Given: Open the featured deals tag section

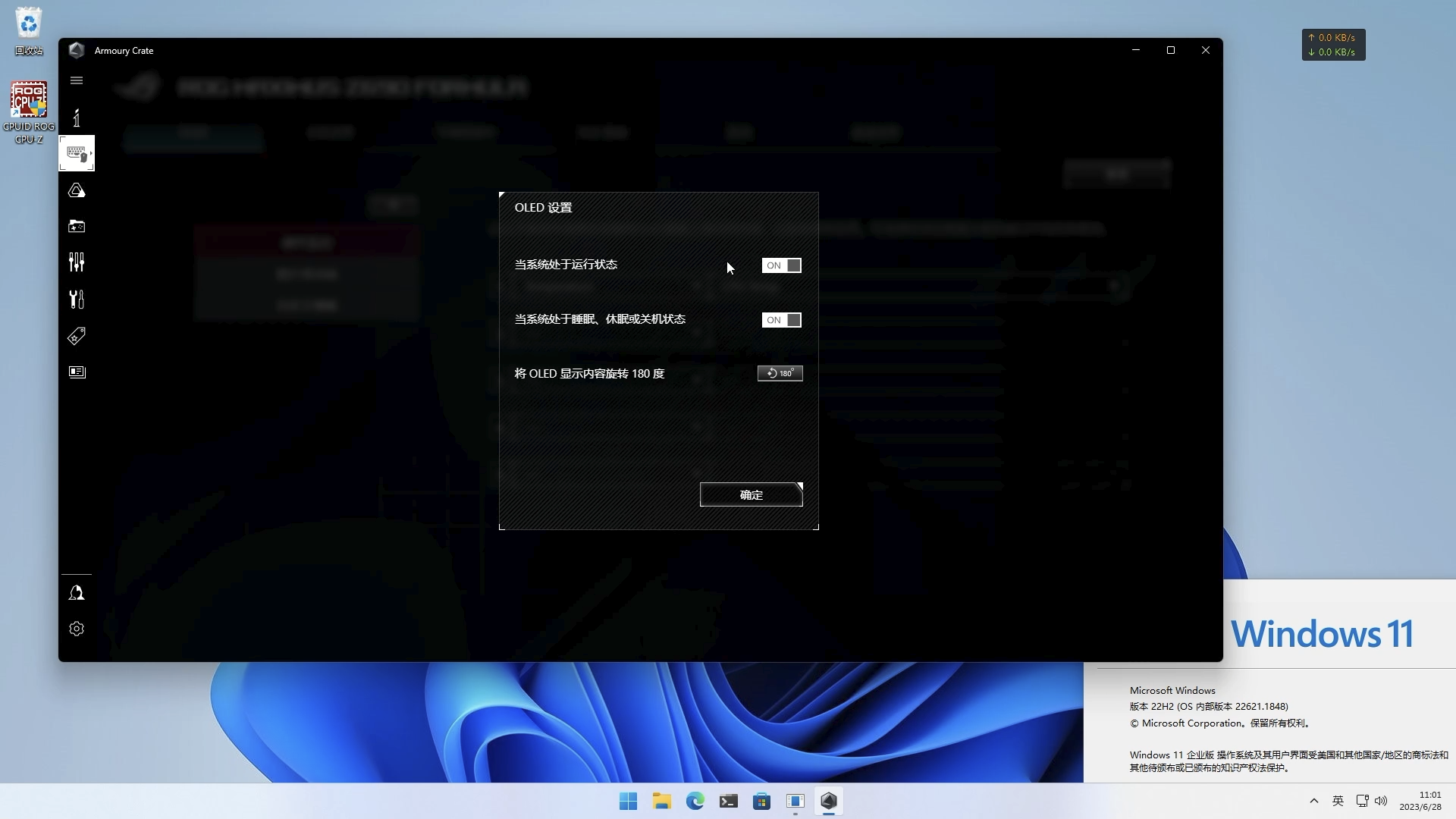Looking at the screenshot, I should click(x=76, y=335).
